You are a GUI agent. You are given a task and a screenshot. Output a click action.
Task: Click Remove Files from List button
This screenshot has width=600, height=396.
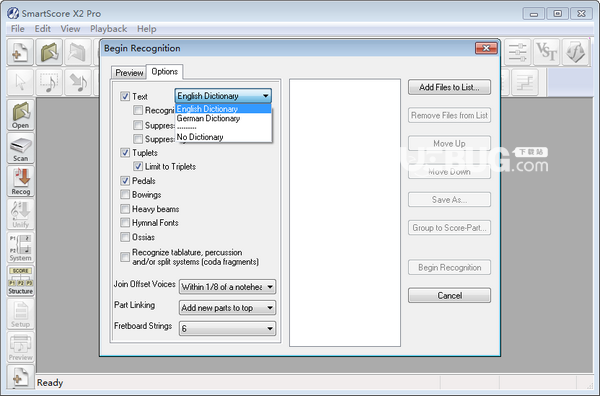[x=449, y=115]
